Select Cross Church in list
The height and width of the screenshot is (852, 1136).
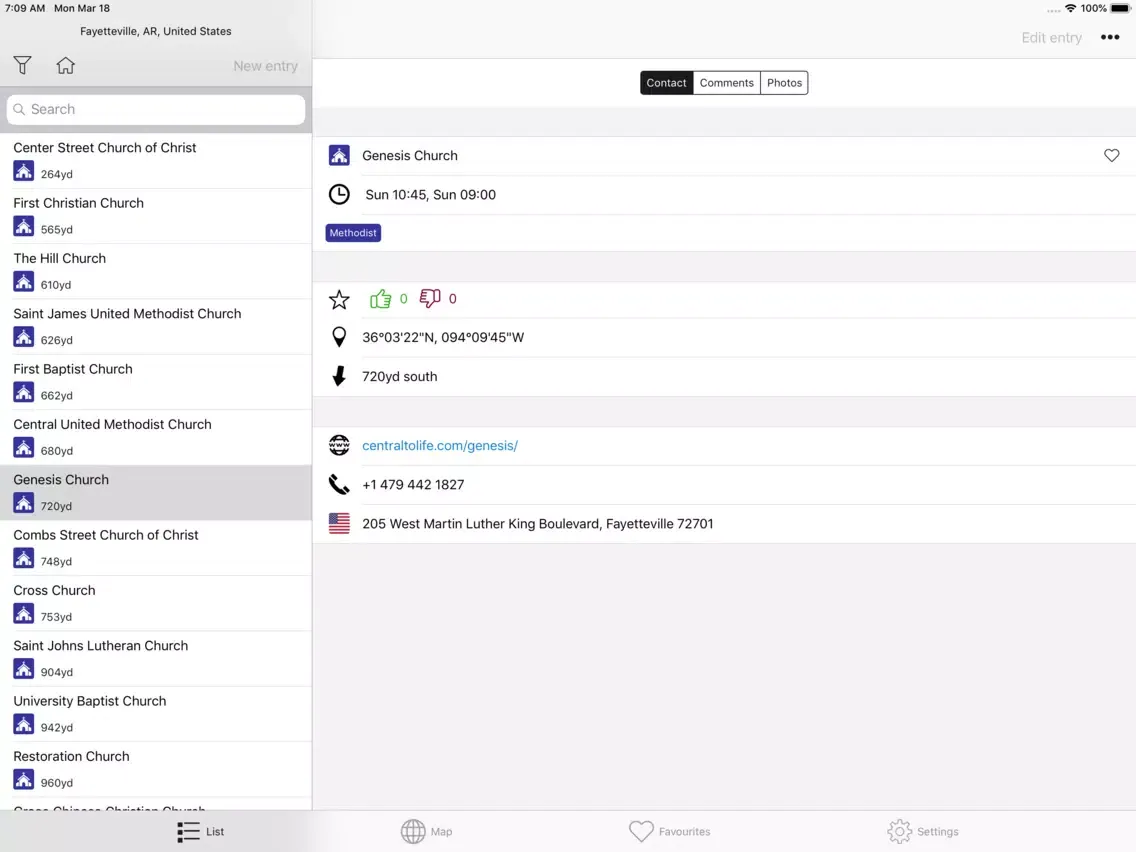point(156,604)
